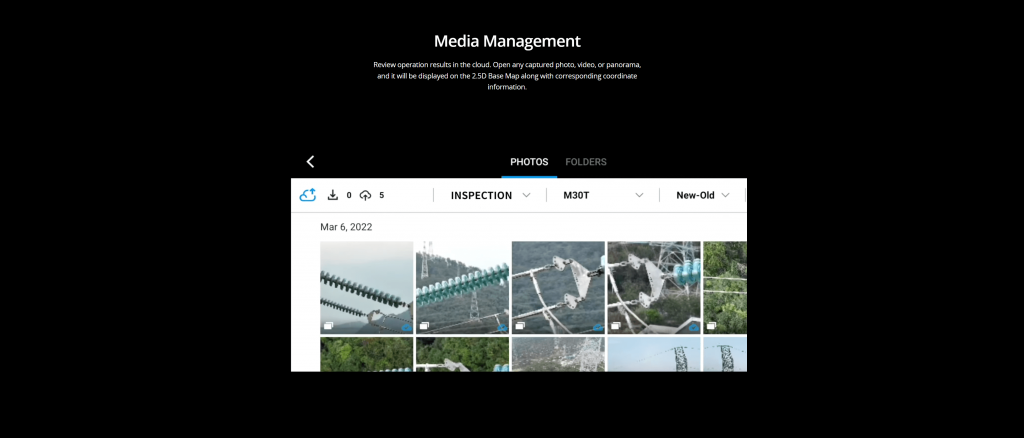This screenshot has height=438, width=1024.
Task: Open the second-row hazy tower thumbnail
Action: [558, 354]
